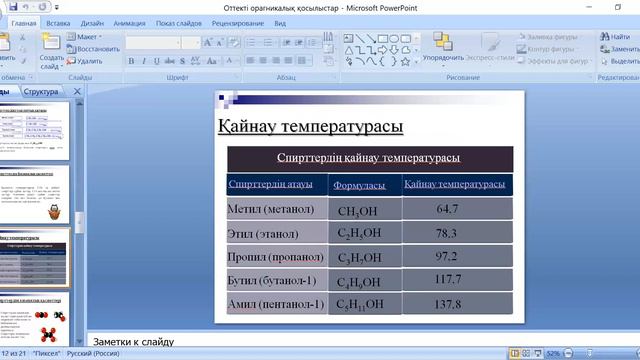Image resolution: width=640 pixels, height=360 pixels.
Task: Select the 5-Point Star shape
Action: [405, 62]
